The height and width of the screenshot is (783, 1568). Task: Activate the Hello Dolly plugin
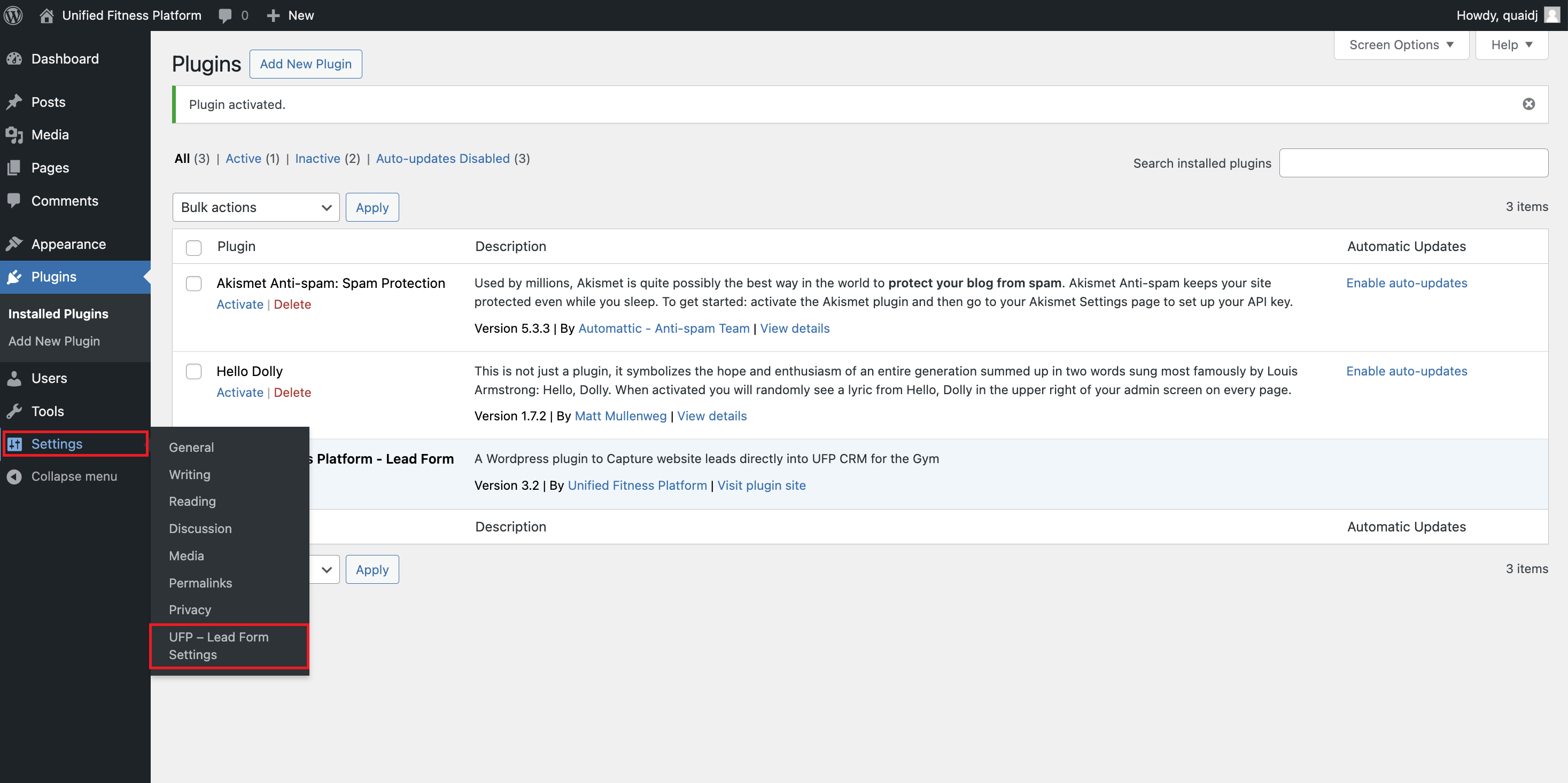point(240,393)
